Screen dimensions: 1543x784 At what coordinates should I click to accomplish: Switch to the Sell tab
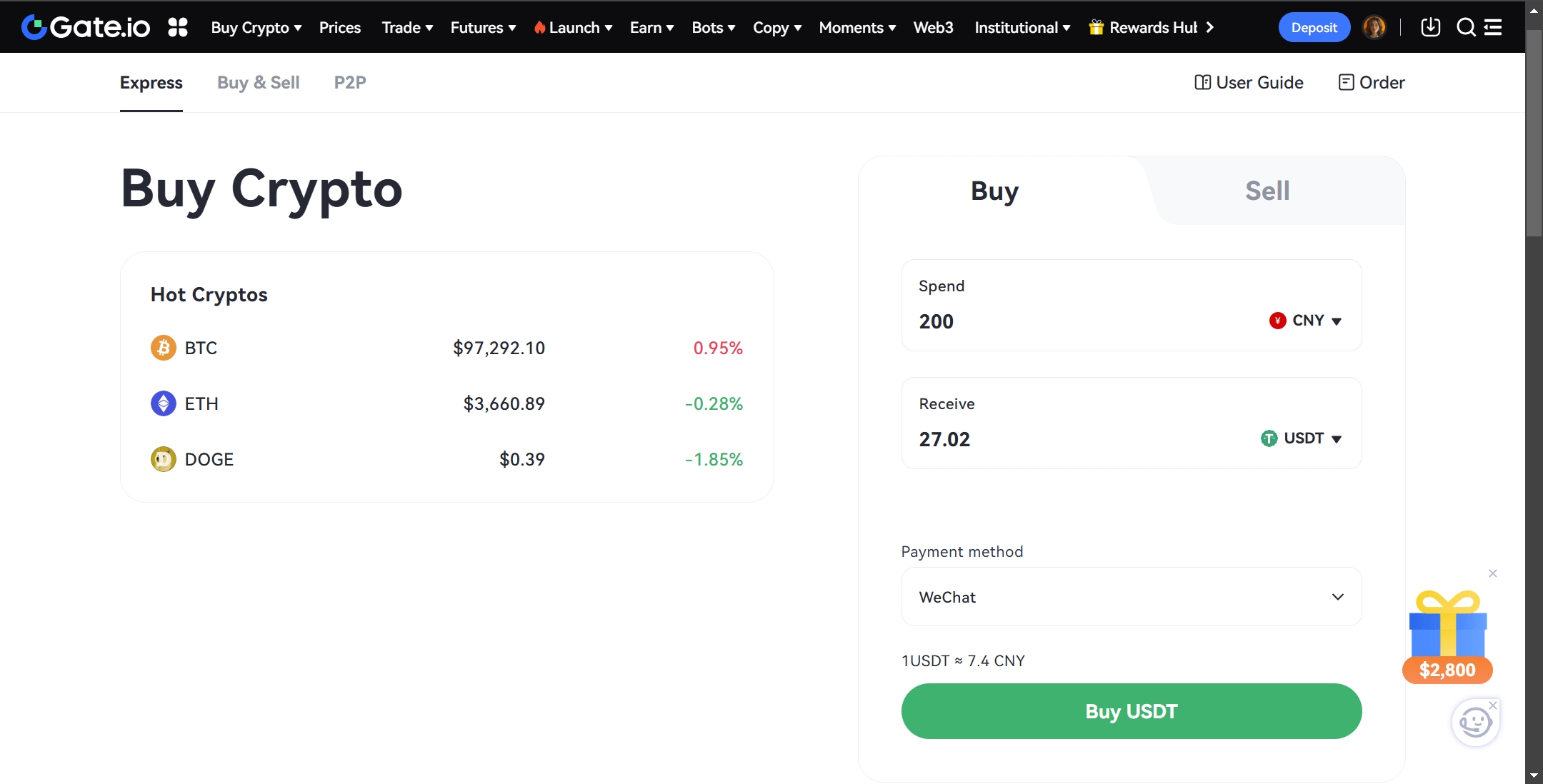[1267, 191]
